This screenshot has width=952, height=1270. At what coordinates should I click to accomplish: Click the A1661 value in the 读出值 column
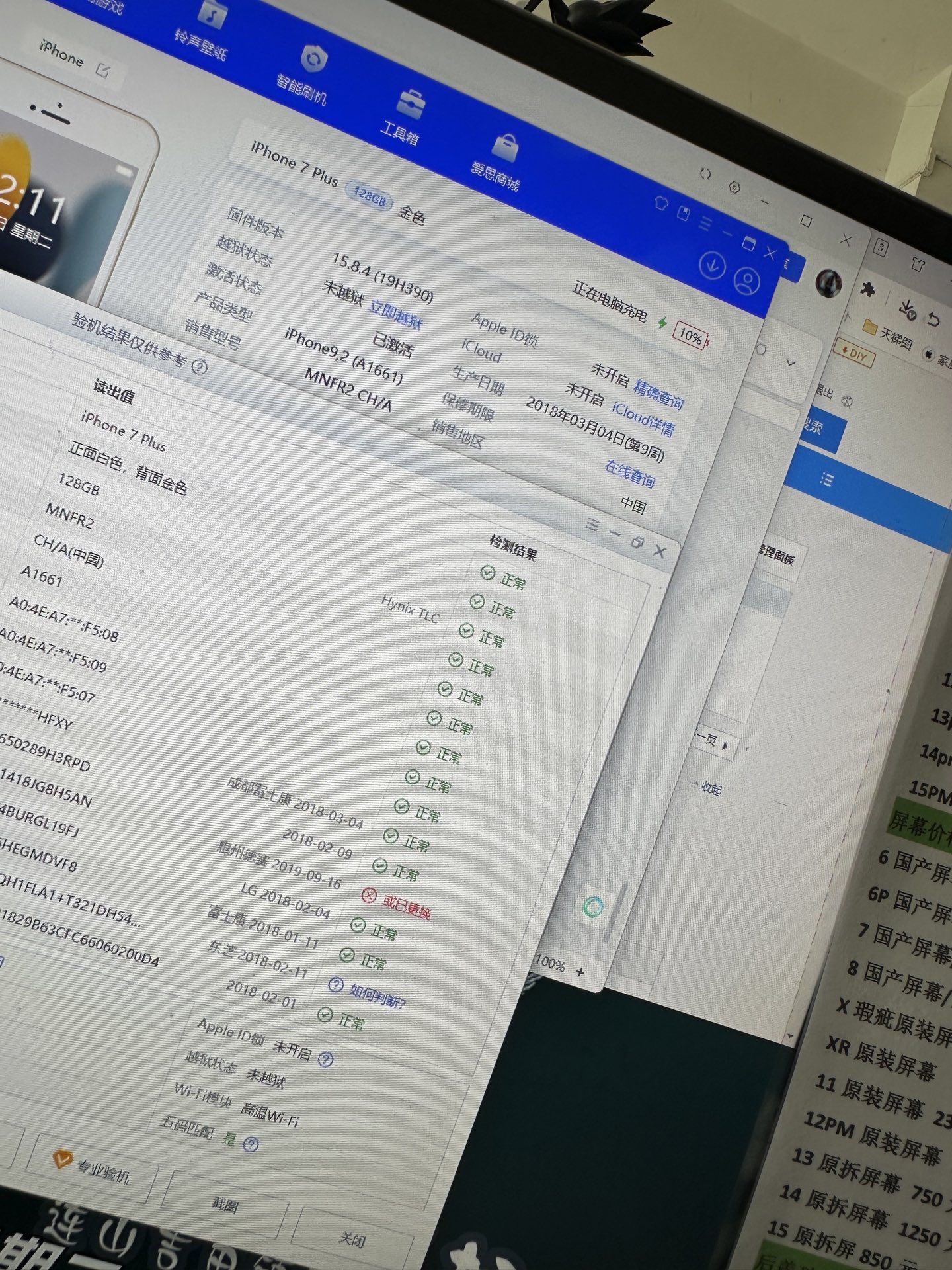pos(42,575)
